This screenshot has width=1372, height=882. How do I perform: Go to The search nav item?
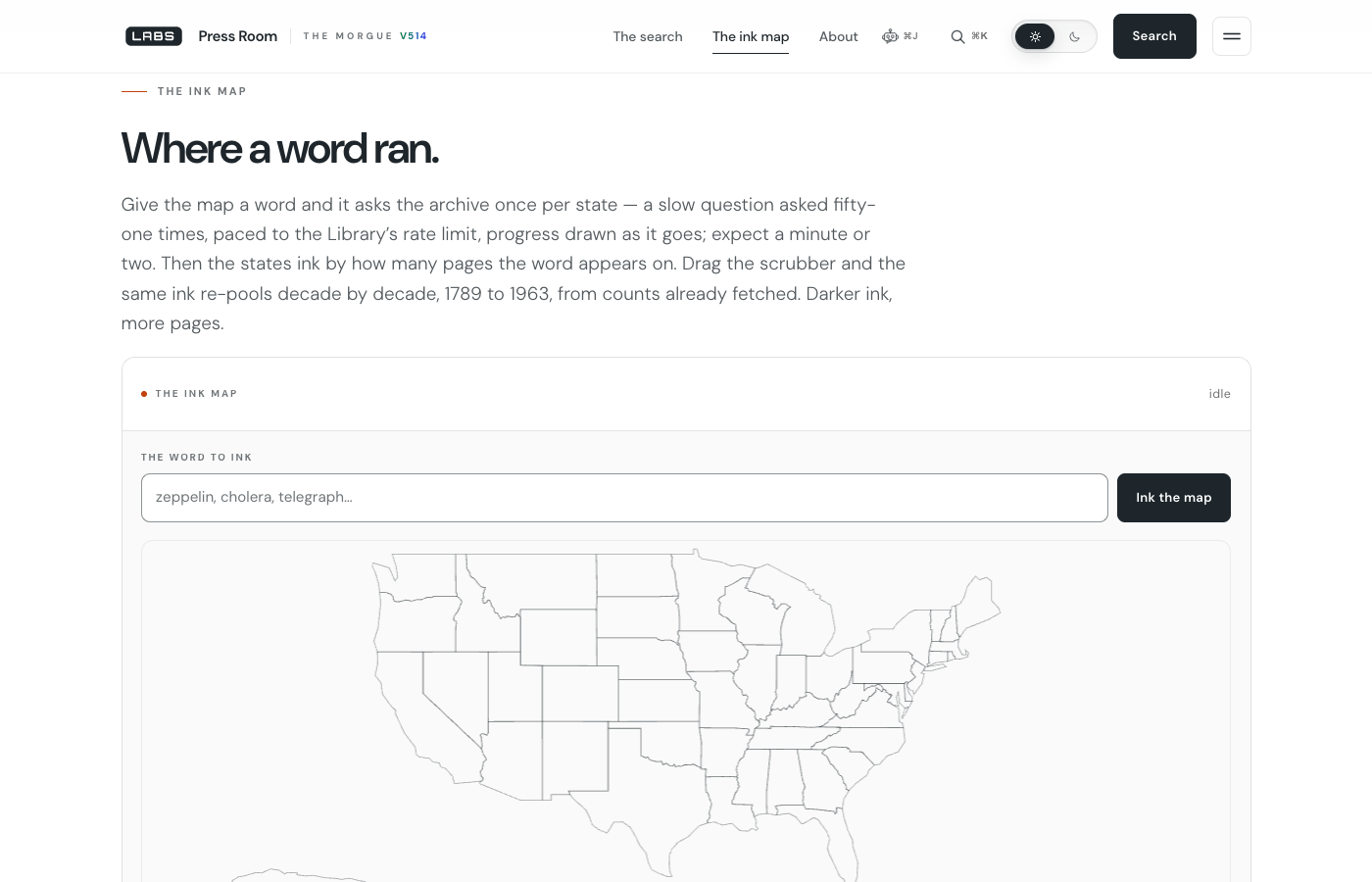click(648, 36)
